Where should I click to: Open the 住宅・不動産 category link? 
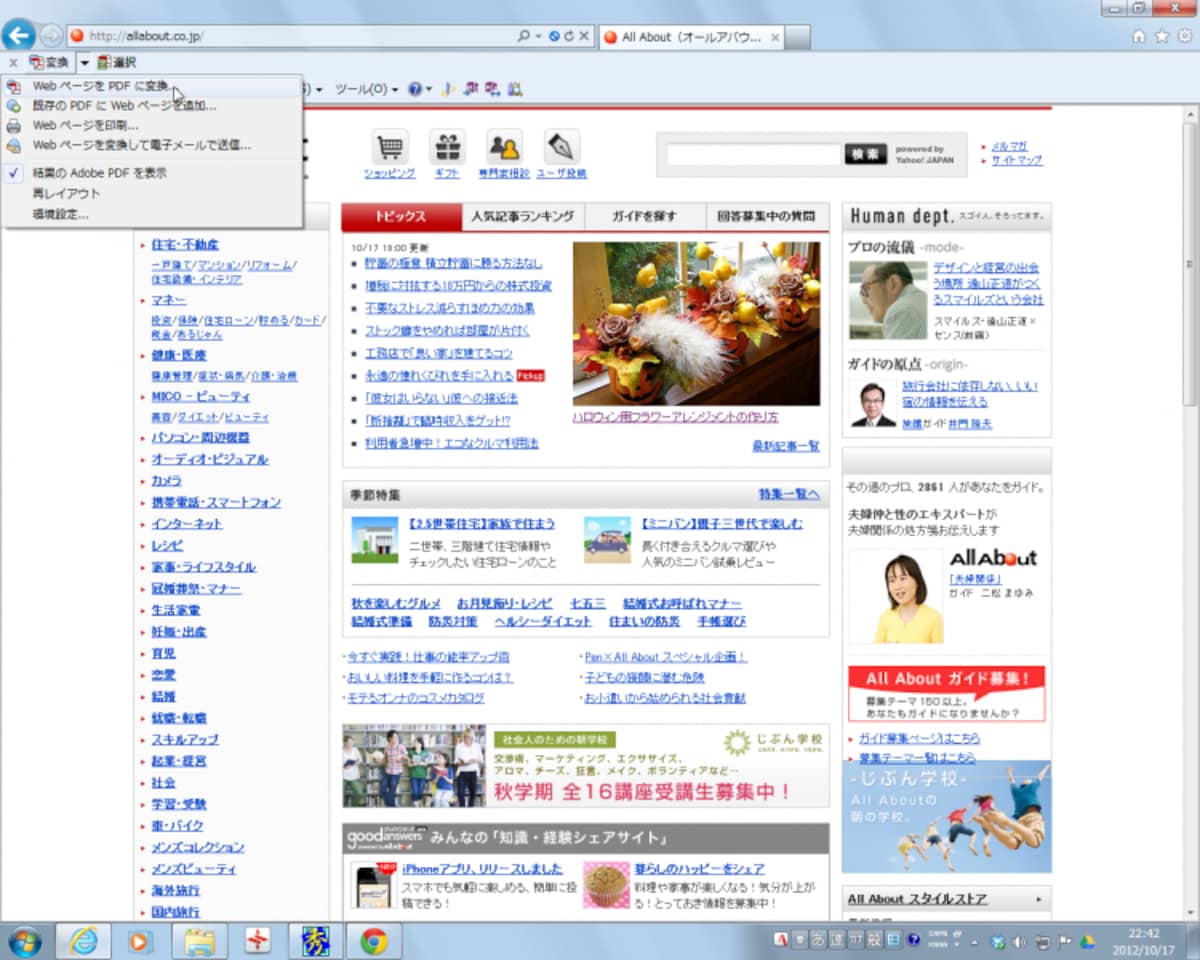coord(185,244)
